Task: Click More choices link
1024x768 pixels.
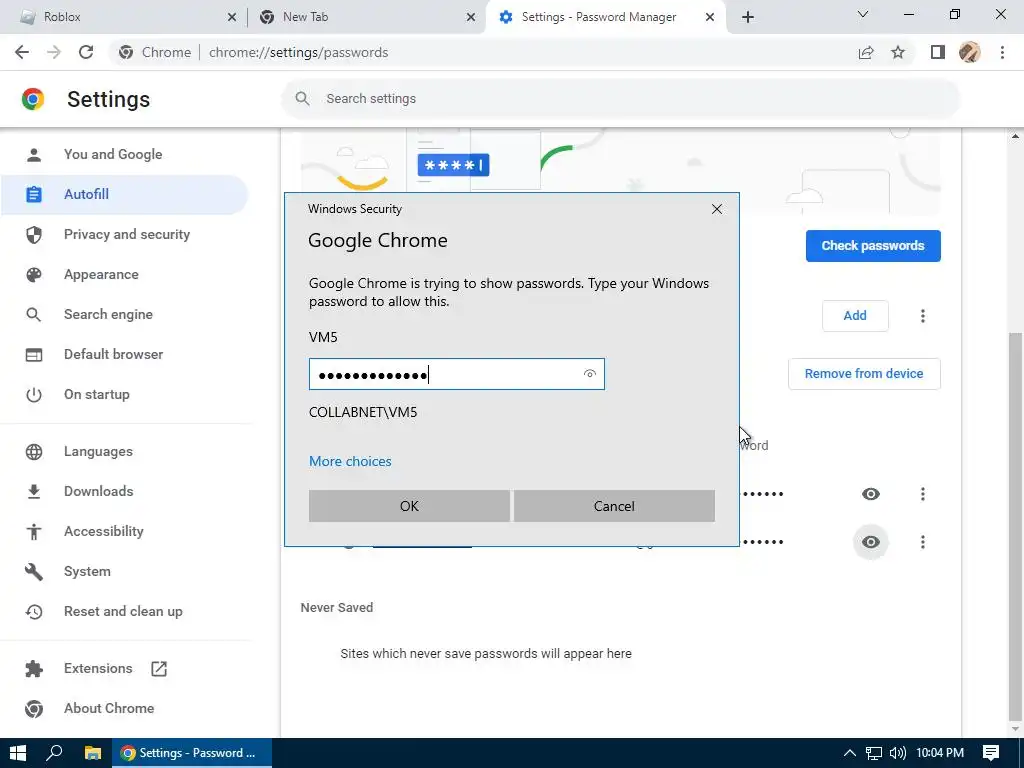Action: (x=350, y=461)
